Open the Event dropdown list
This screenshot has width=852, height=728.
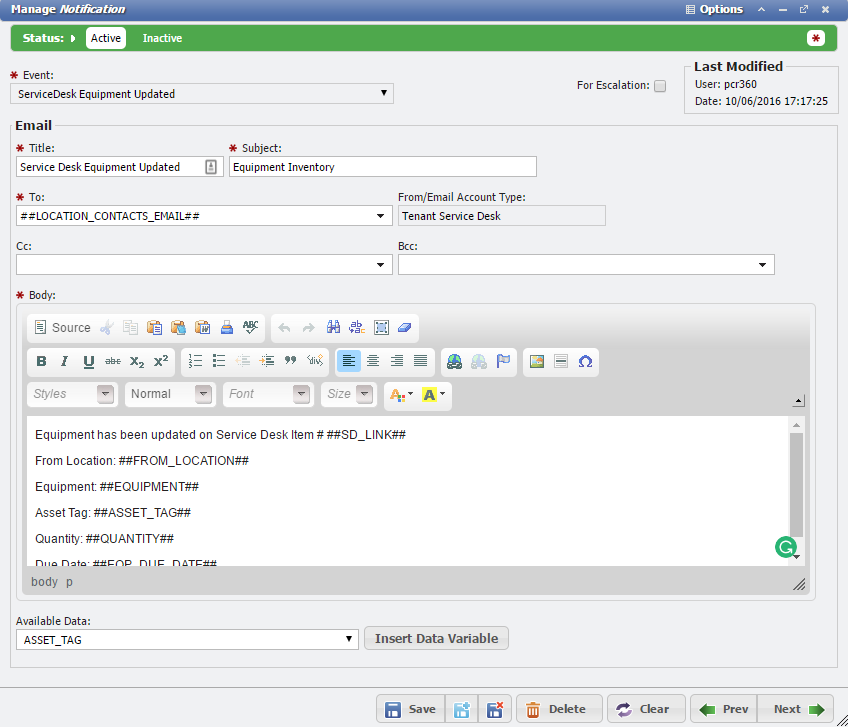(384, 92)
